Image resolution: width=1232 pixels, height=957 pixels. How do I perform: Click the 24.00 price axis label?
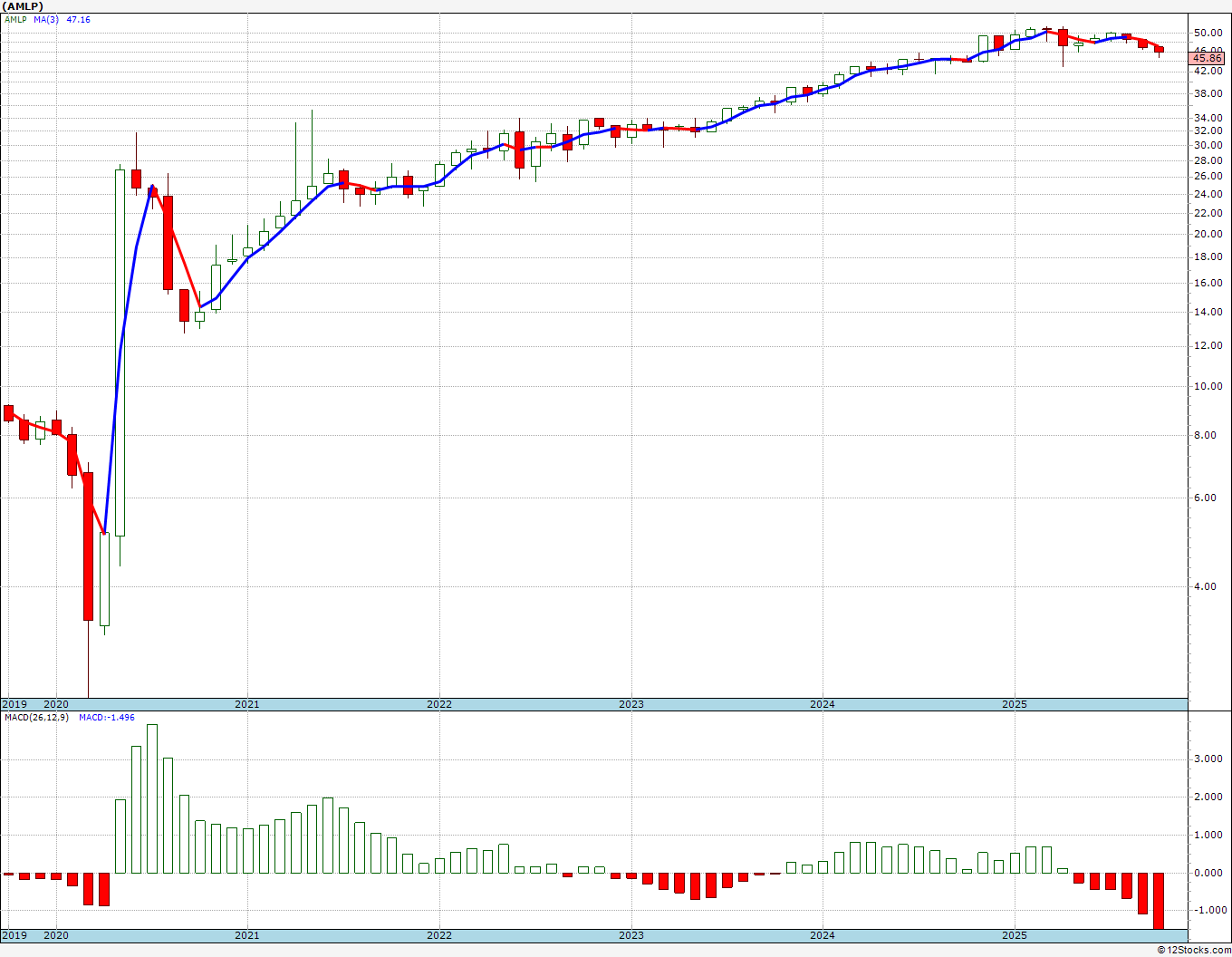(1208, 194)
